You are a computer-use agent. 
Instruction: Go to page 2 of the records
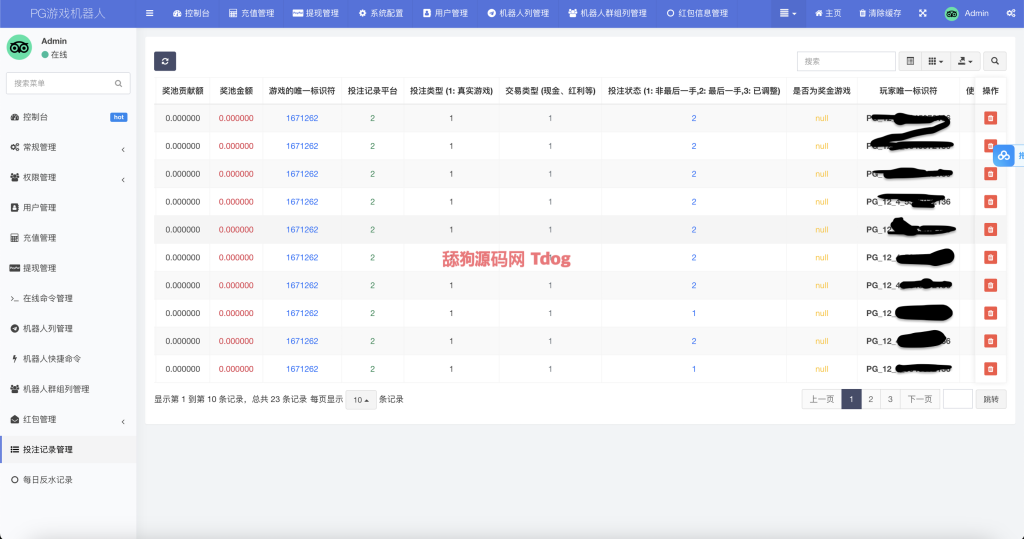coord(871,400)
